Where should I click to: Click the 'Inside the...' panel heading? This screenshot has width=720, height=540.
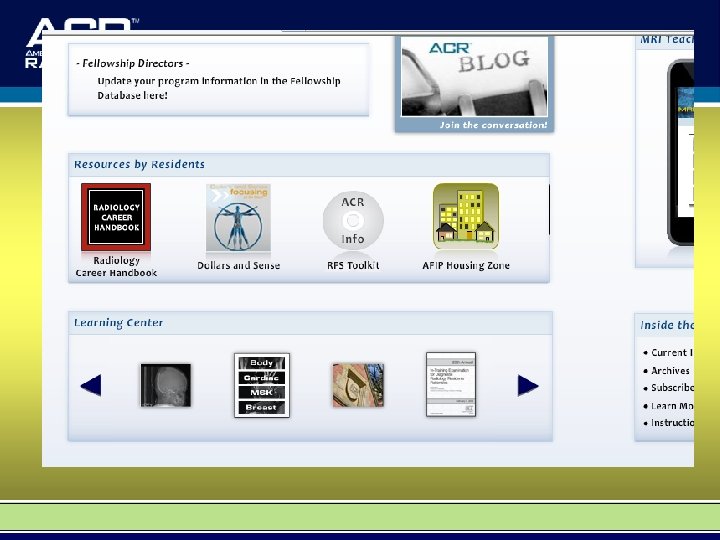(x=667, y=325)
